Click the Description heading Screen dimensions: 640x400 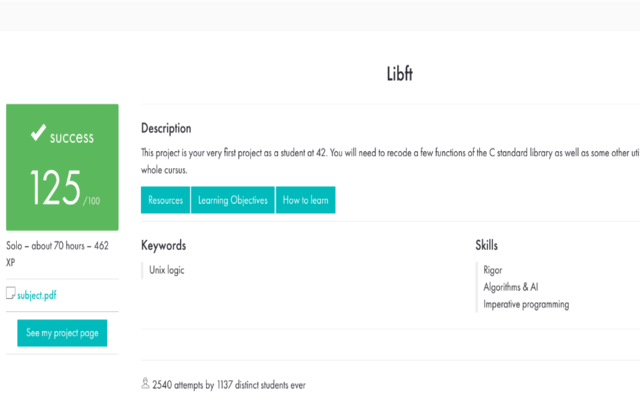166,129
